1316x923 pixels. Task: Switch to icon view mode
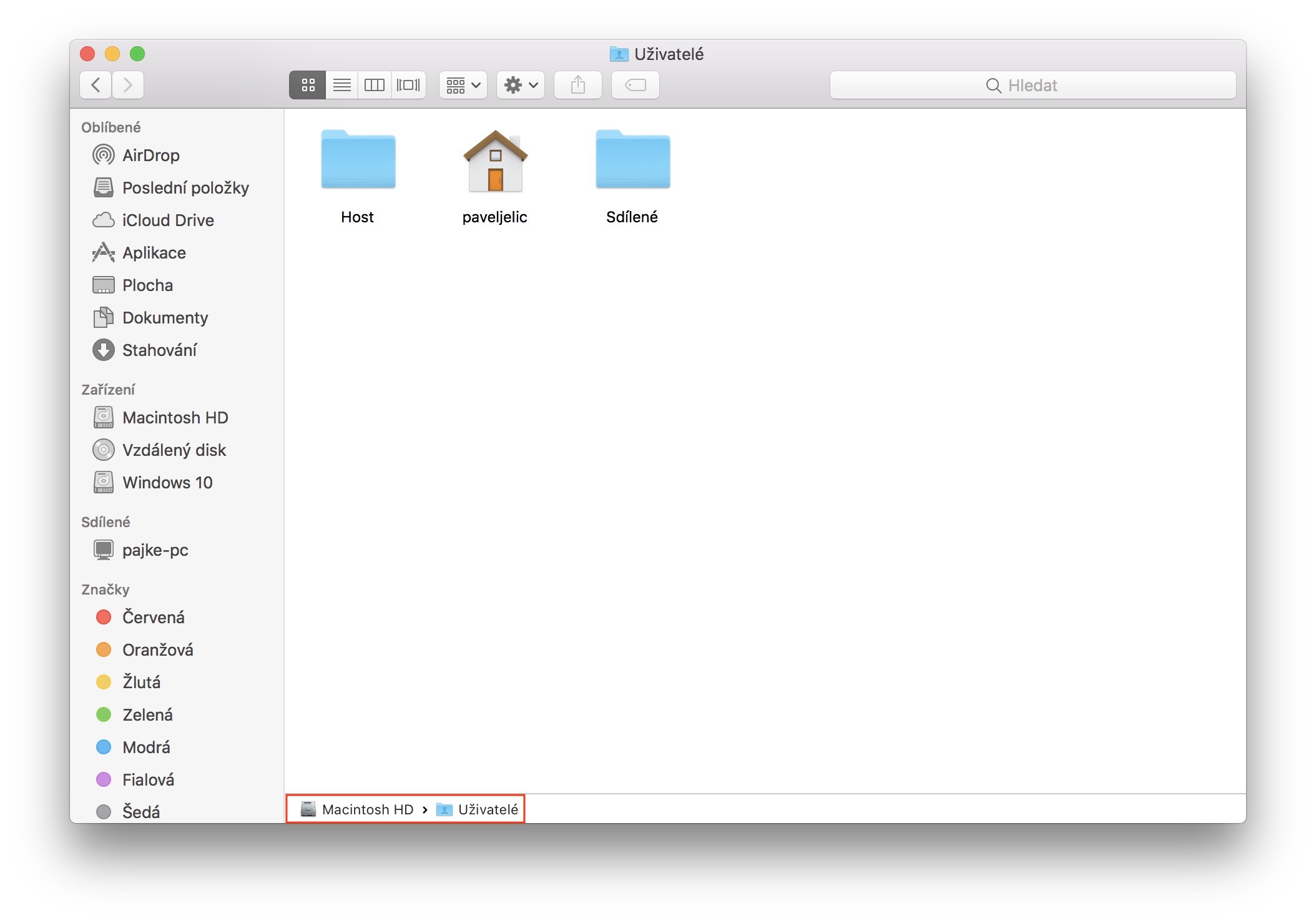[308, 85]
